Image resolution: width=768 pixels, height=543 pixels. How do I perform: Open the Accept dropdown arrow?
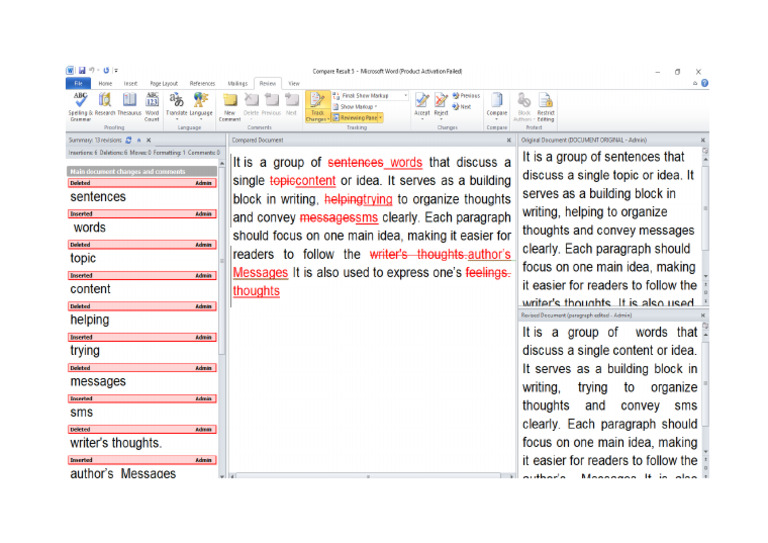click(x=422, y=119)
